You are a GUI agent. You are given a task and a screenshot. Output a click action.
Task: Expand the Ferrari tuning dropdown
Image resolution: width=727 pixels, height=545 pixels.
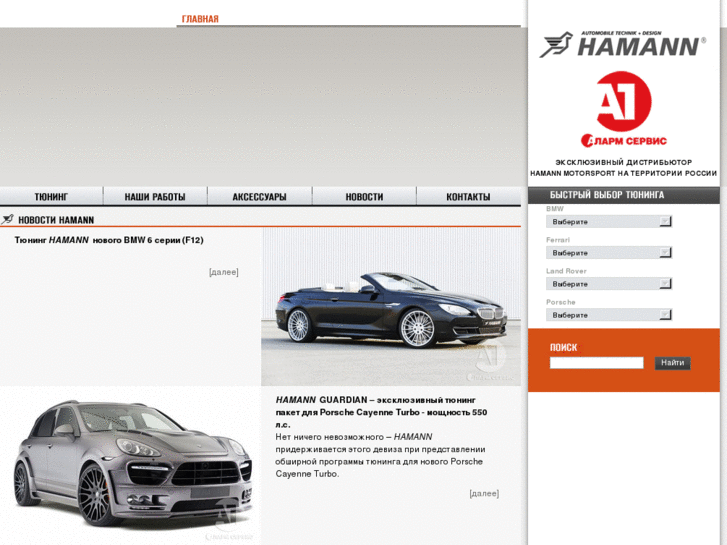click(x=609, y=253)
